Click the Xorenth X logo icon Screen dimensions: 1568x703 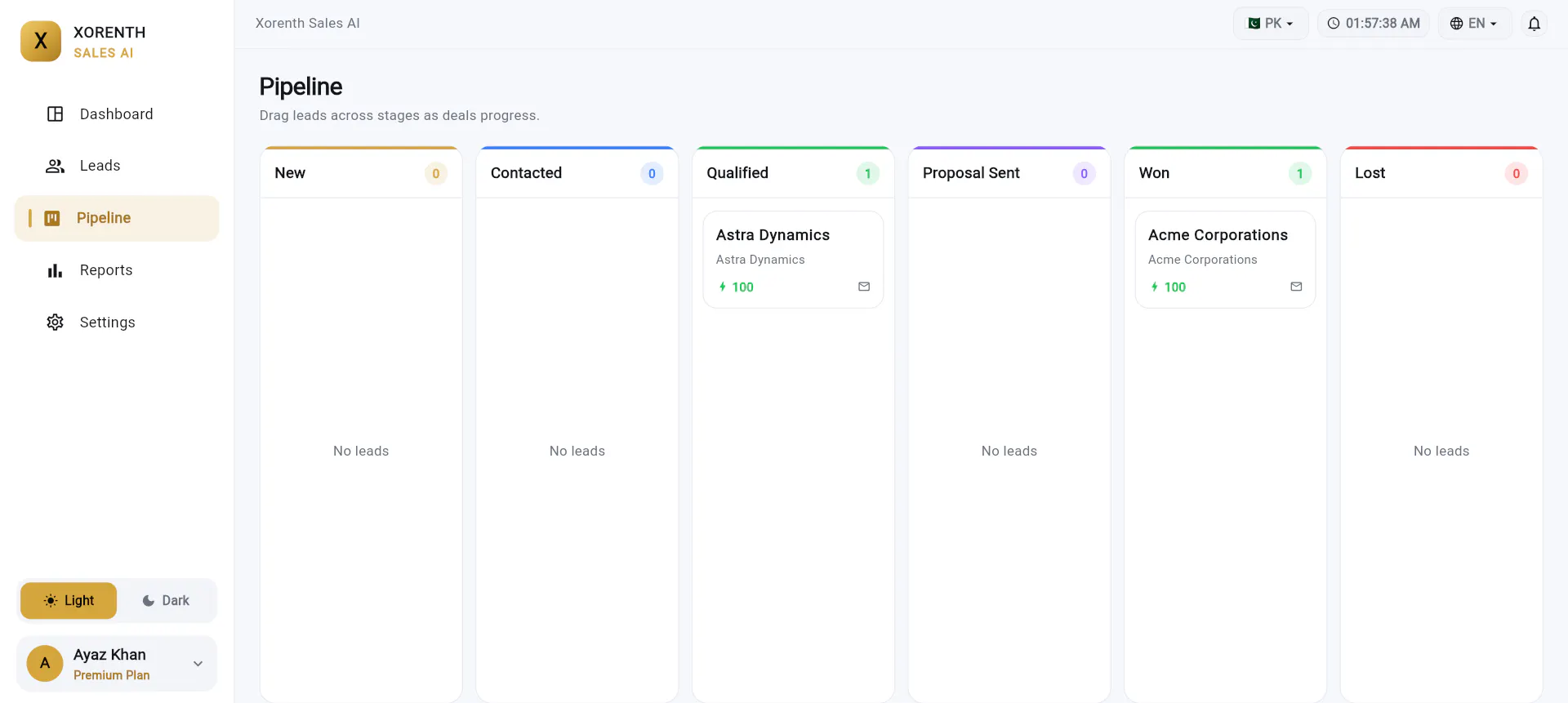(x=41, y=42)
